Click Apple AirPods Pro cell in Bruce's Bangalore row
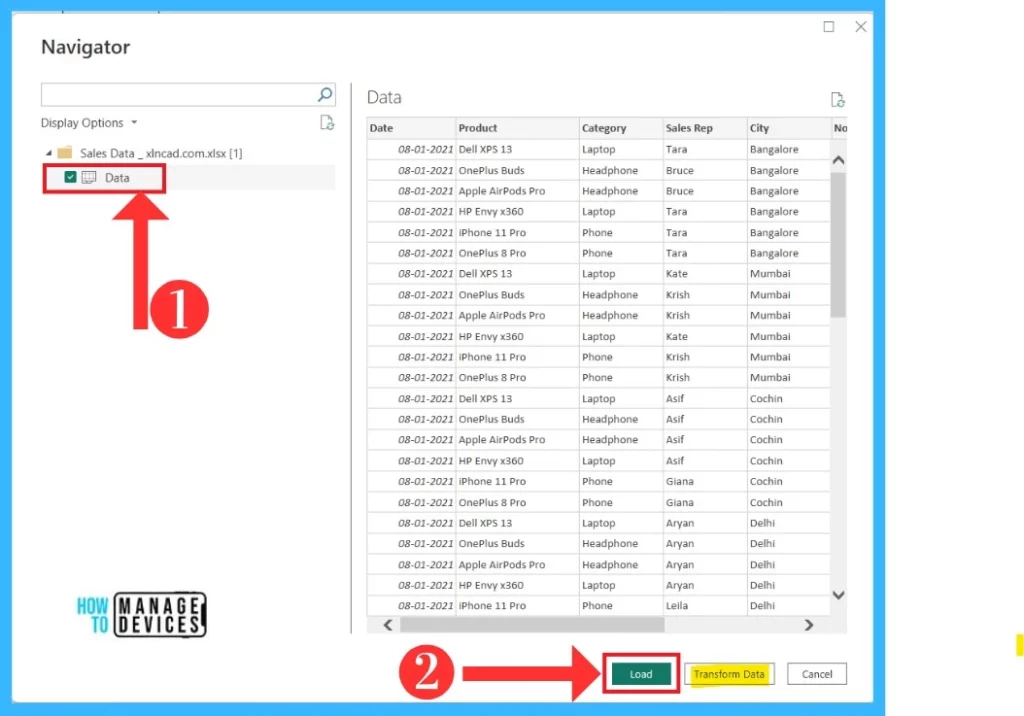Image resolution: width=1024 pixels, height=716 pixels. tap(517, 191)
